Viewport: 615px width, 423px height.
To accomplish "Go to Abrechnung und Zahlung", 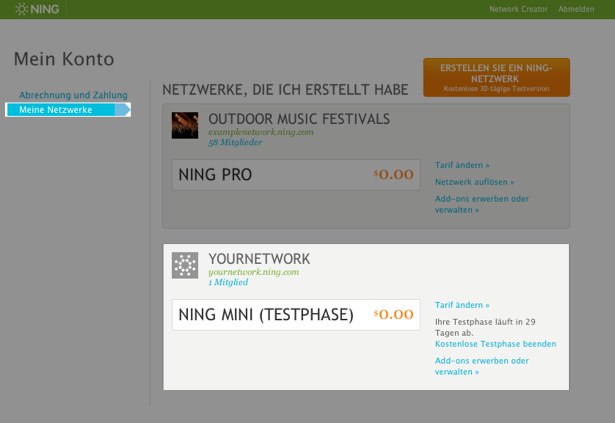I will click(73, 95).
